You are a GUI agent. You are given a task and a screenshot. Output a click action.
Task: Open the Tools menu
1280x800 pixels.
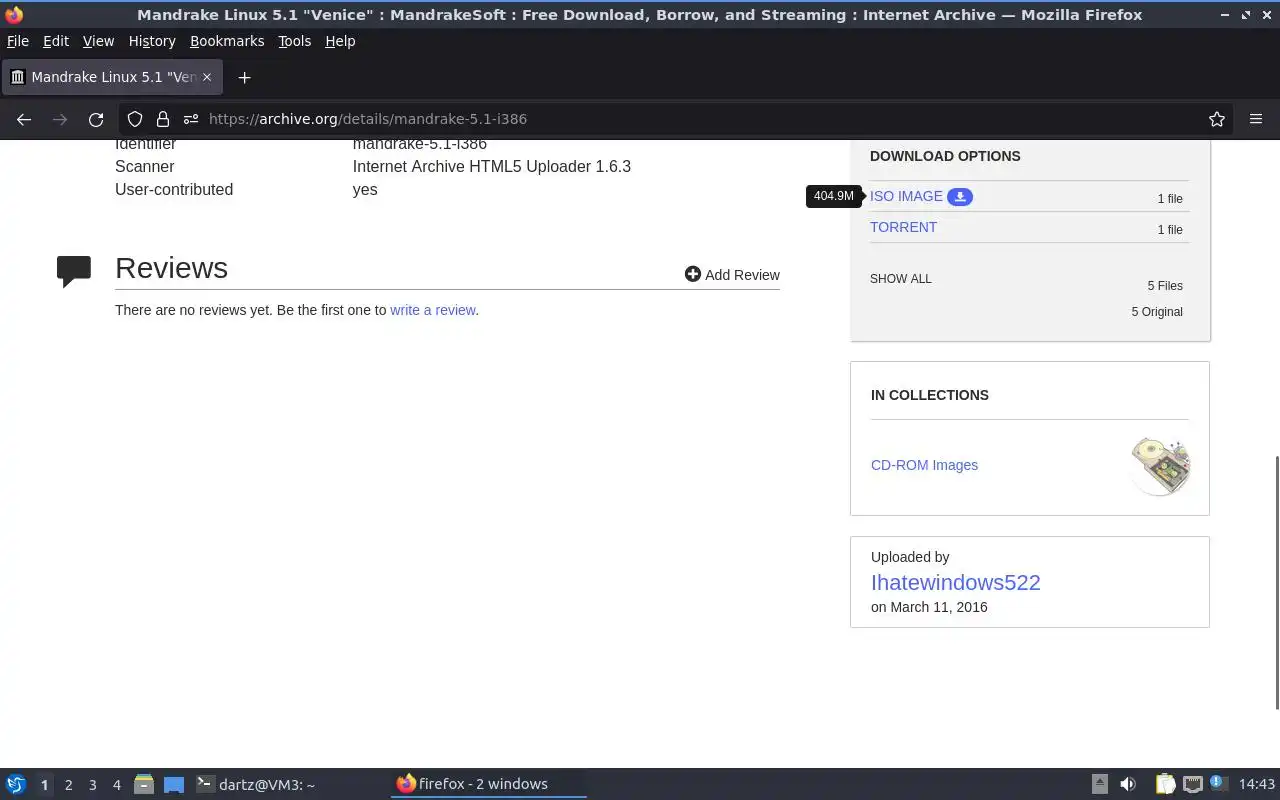[294, 41]
